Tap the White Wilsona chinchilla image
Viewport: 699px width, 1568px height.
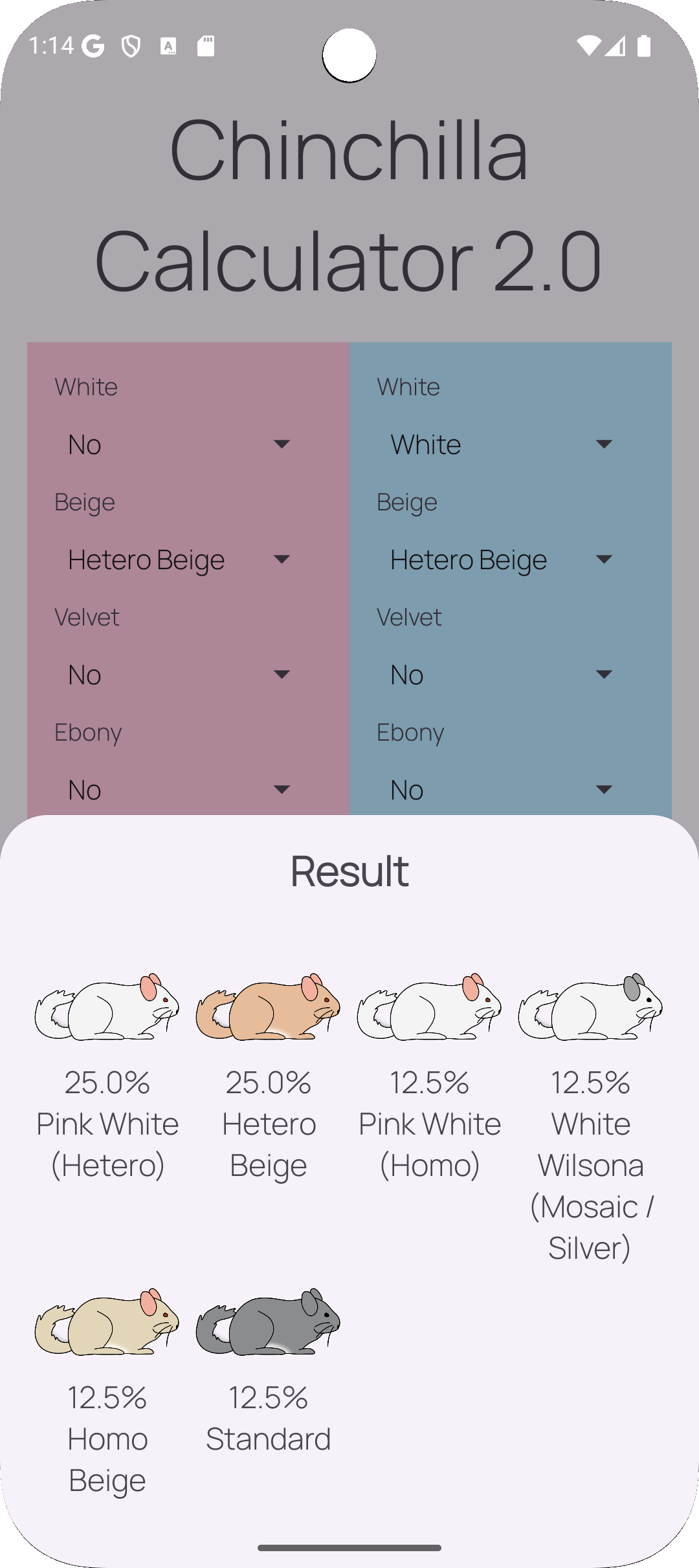click(x=590, y=1007)
